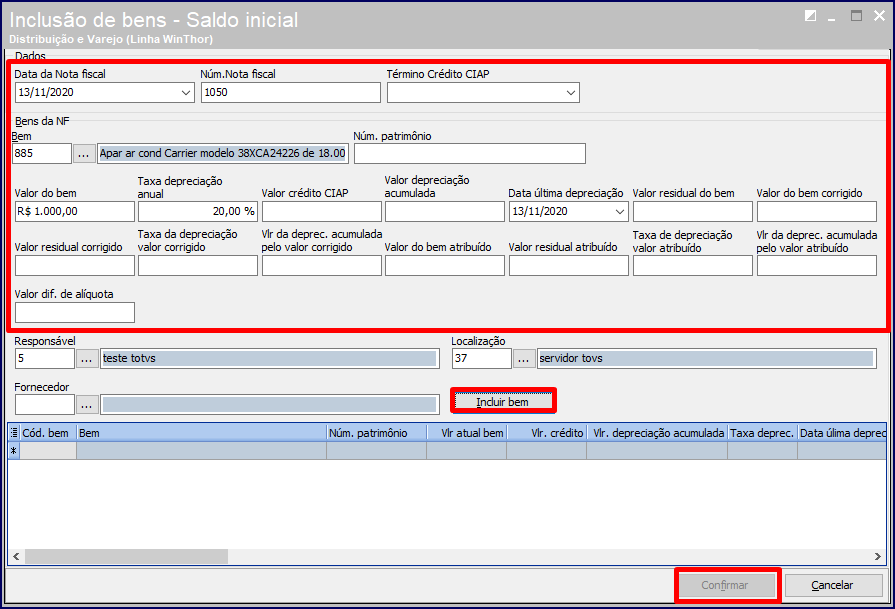This screenshot has height=609, width=895.
Task: Close the Inclusão de bens window
Action: [x=880, y=16]
